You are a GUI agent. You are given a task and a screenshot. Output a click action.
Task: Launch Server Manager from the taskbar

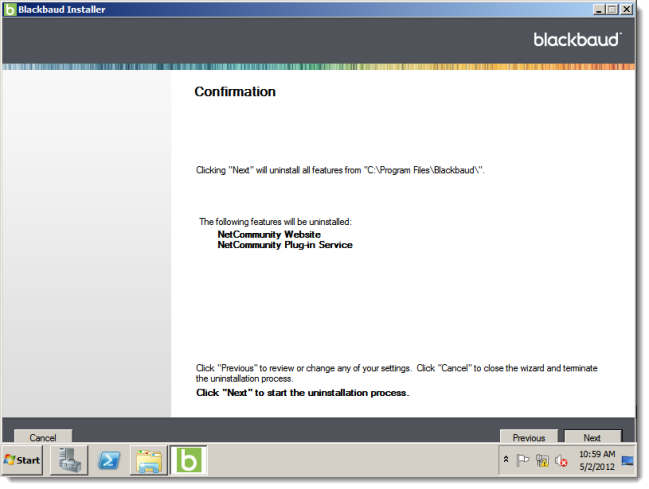pos(69,460)
